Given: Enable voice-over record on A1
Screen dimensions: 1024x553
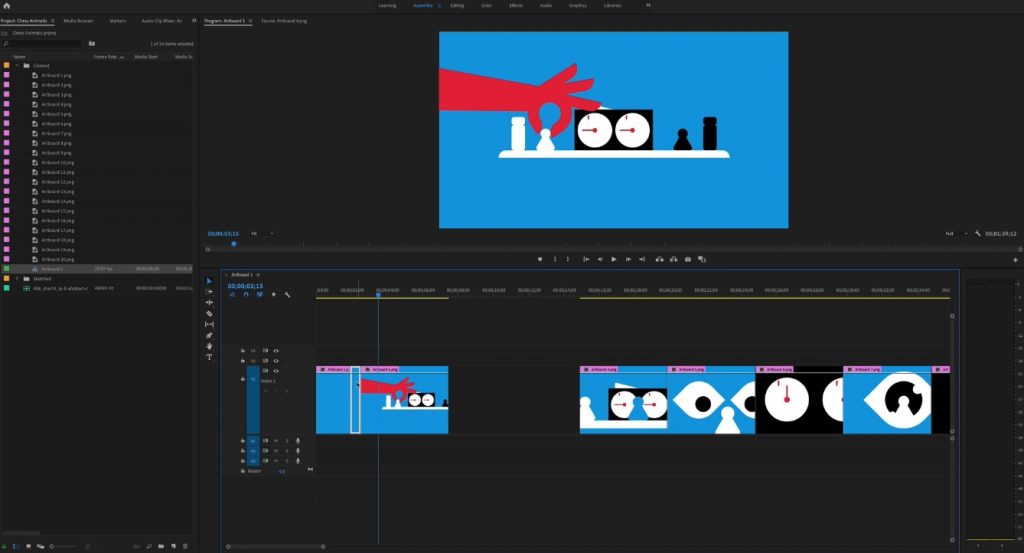Looking at the screenshot, I should [298, 441].
